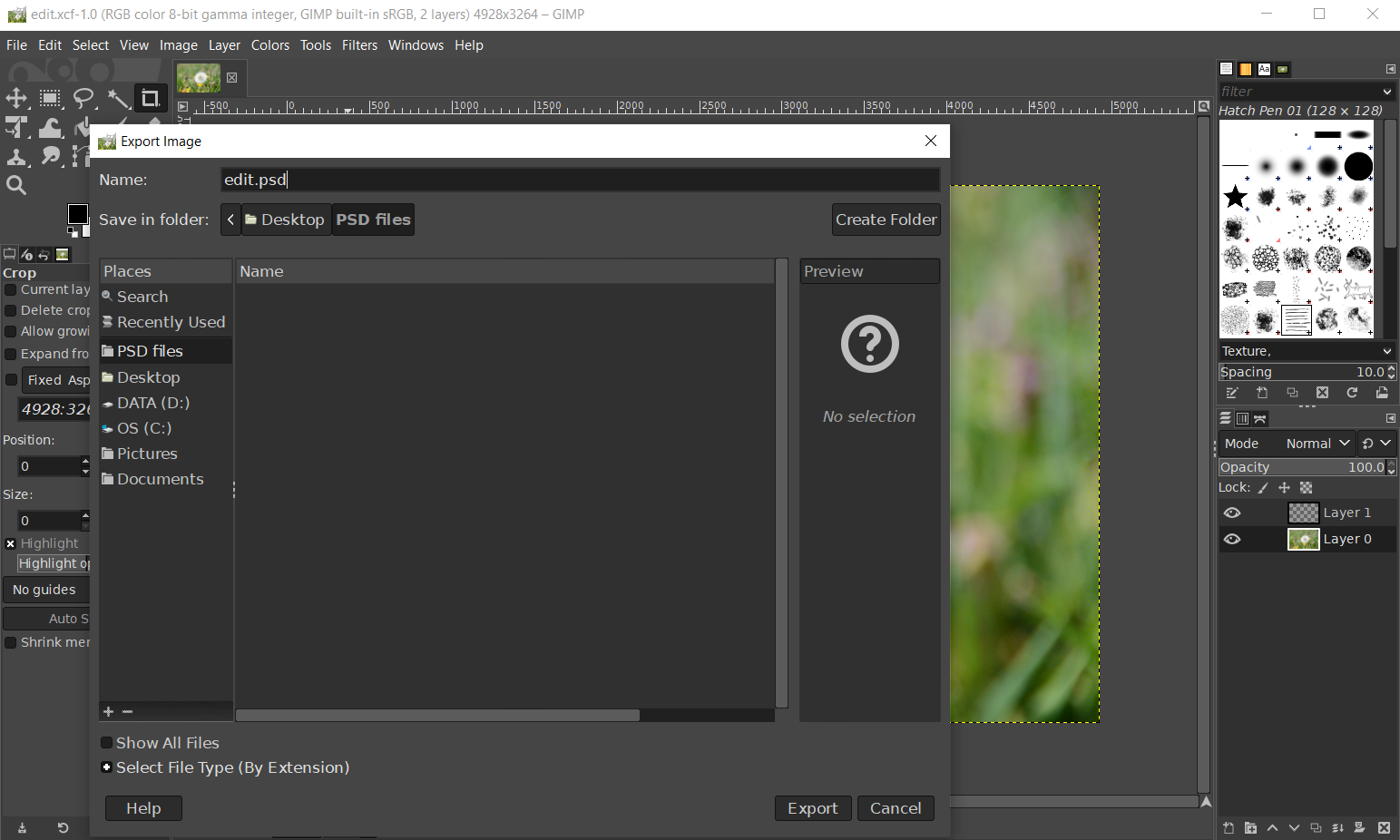Open the Filters menu
Viewport: 1400px width, 840px height.
pos(359,45)
